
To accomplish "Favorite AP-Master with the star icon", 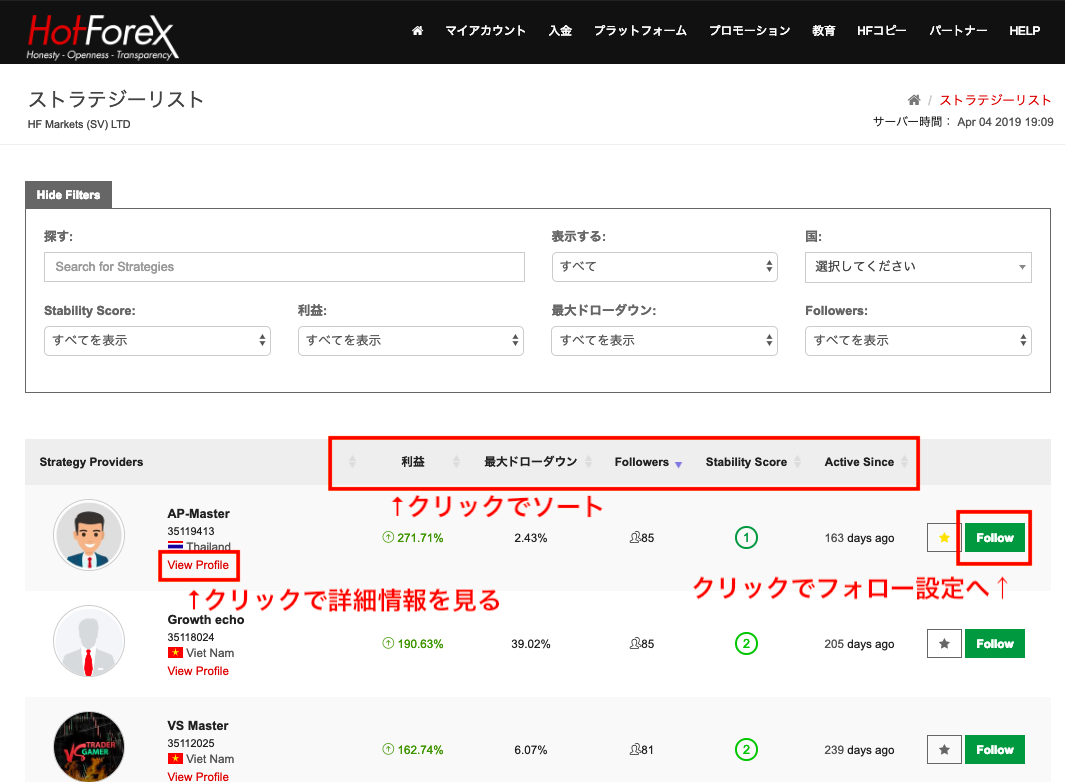I will [944, 538].
